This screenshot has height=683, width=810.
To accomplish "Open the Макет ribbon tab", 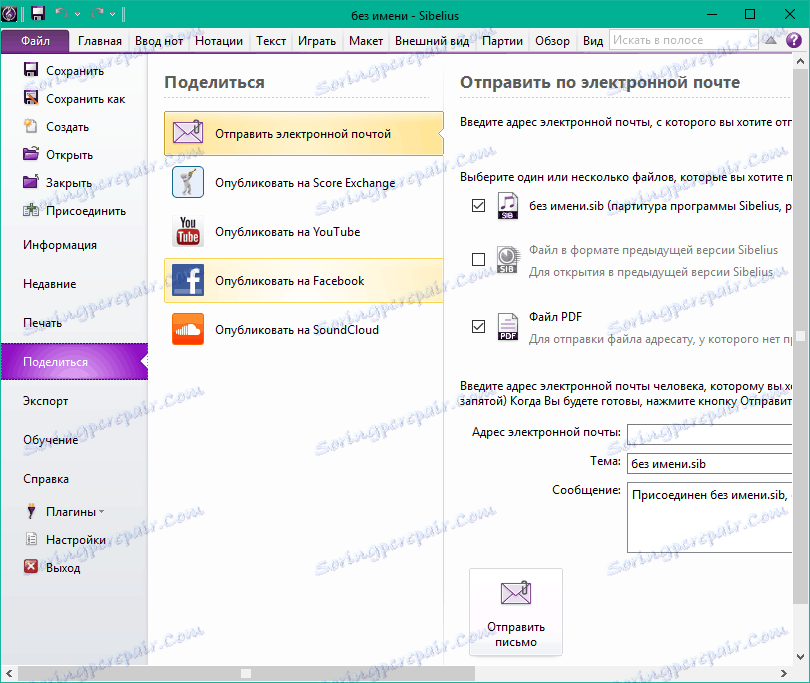I will [366, 41].
